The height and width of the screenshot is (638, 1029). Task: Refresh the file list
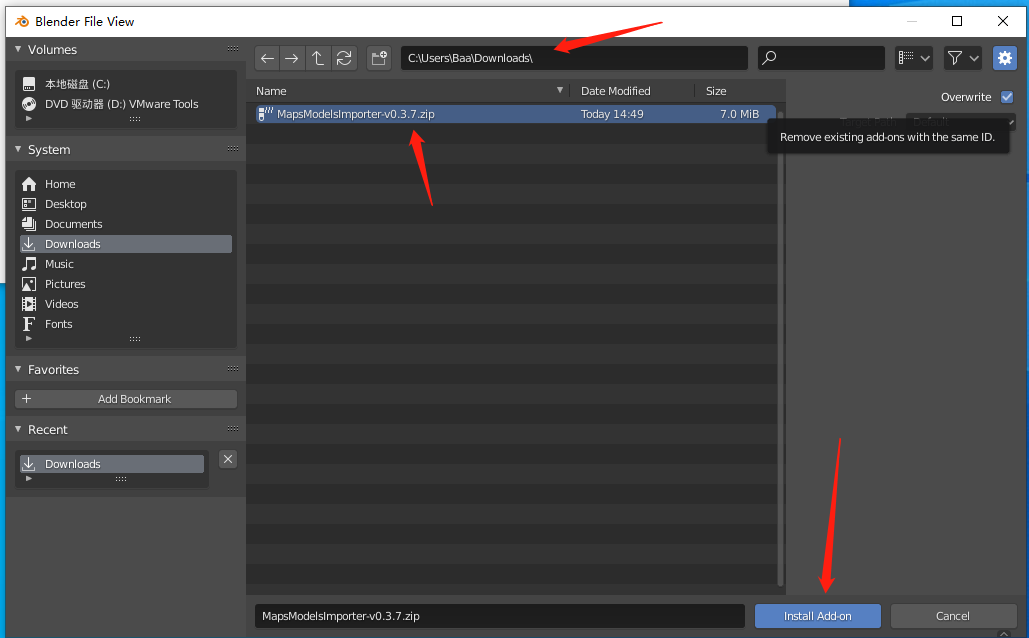pos(344,58)
